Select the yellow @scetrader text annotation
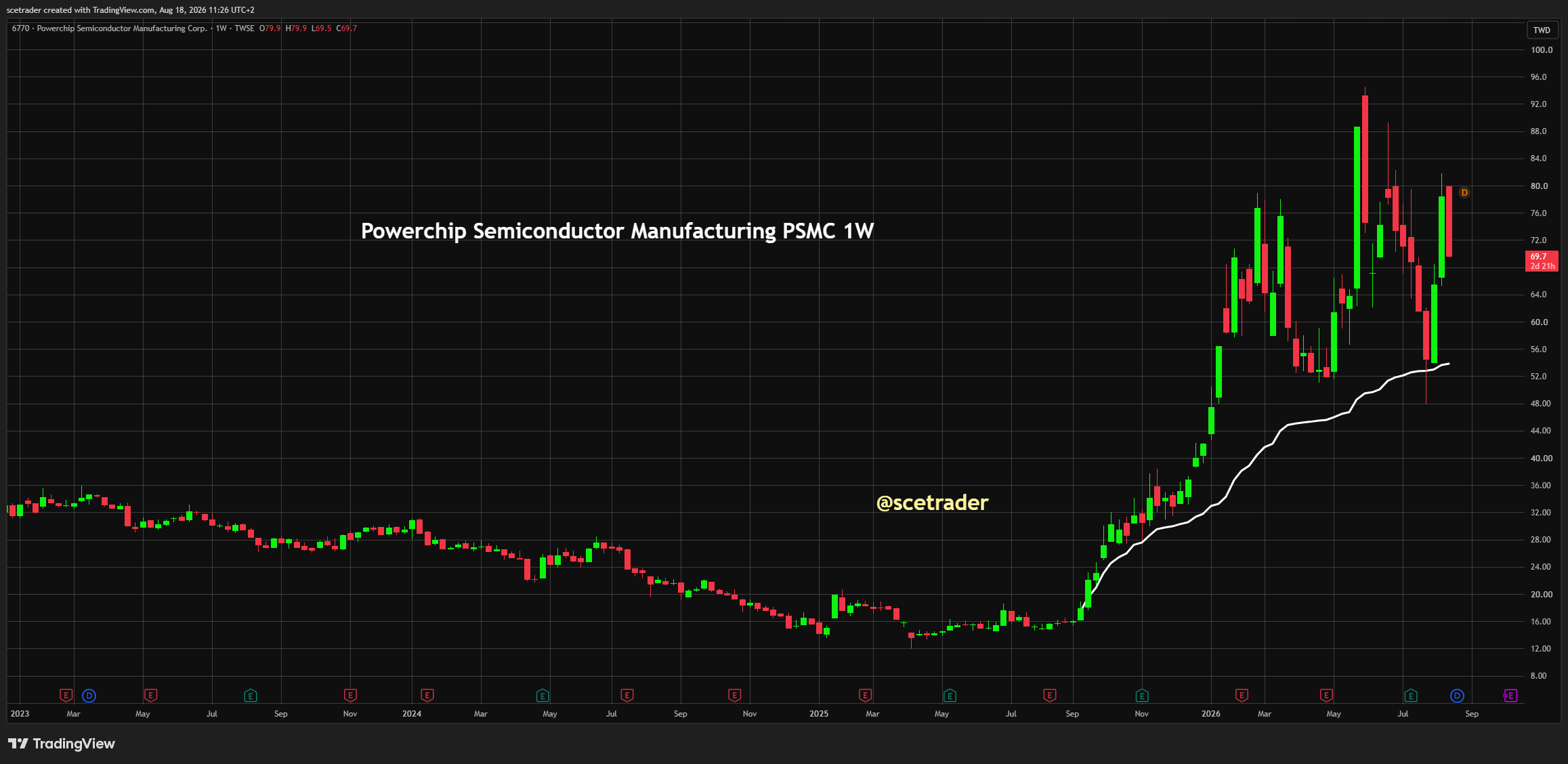 click(x=932, y=503)
